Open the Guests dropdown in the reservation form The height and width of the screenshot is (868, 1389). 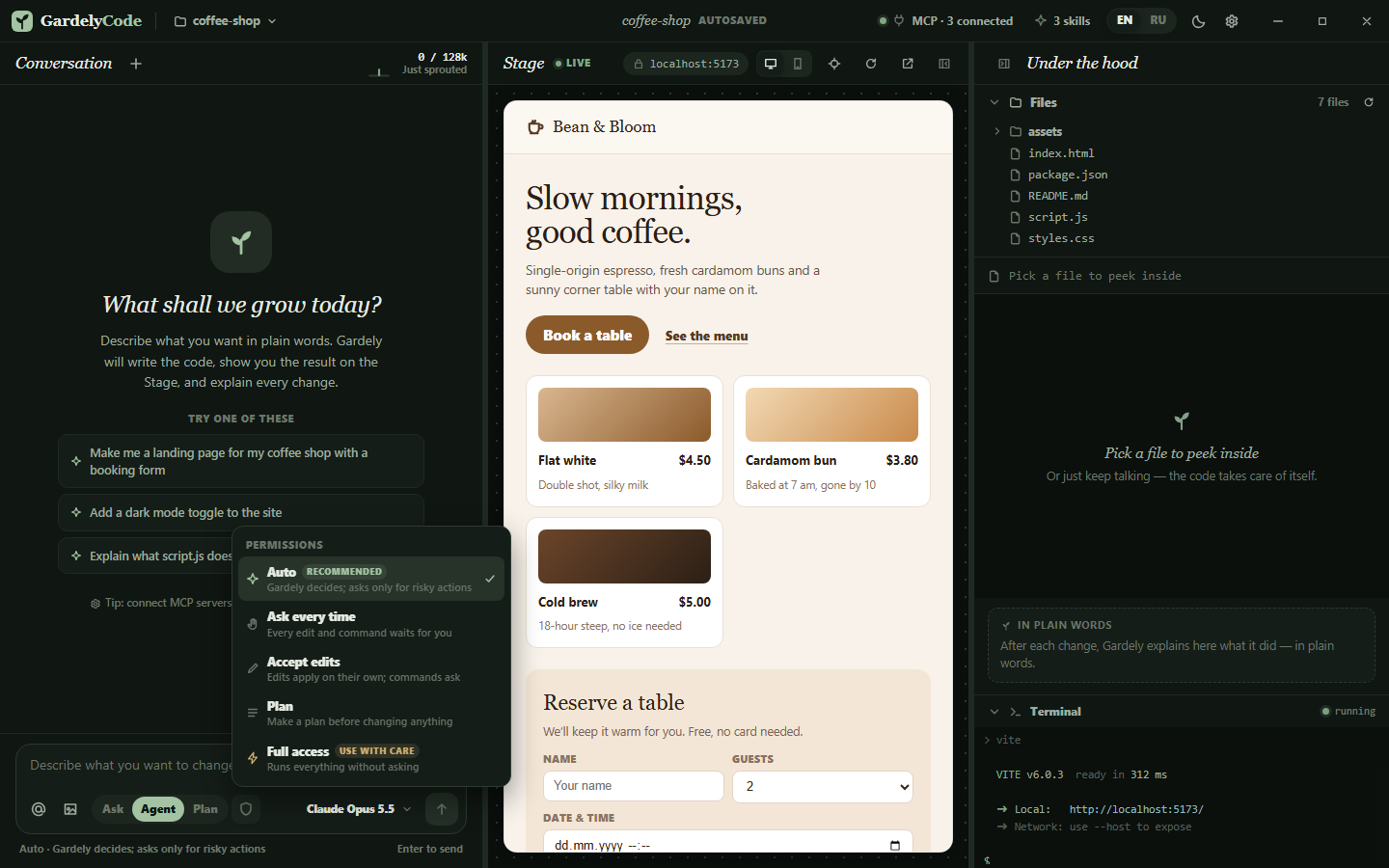point(823,786)
